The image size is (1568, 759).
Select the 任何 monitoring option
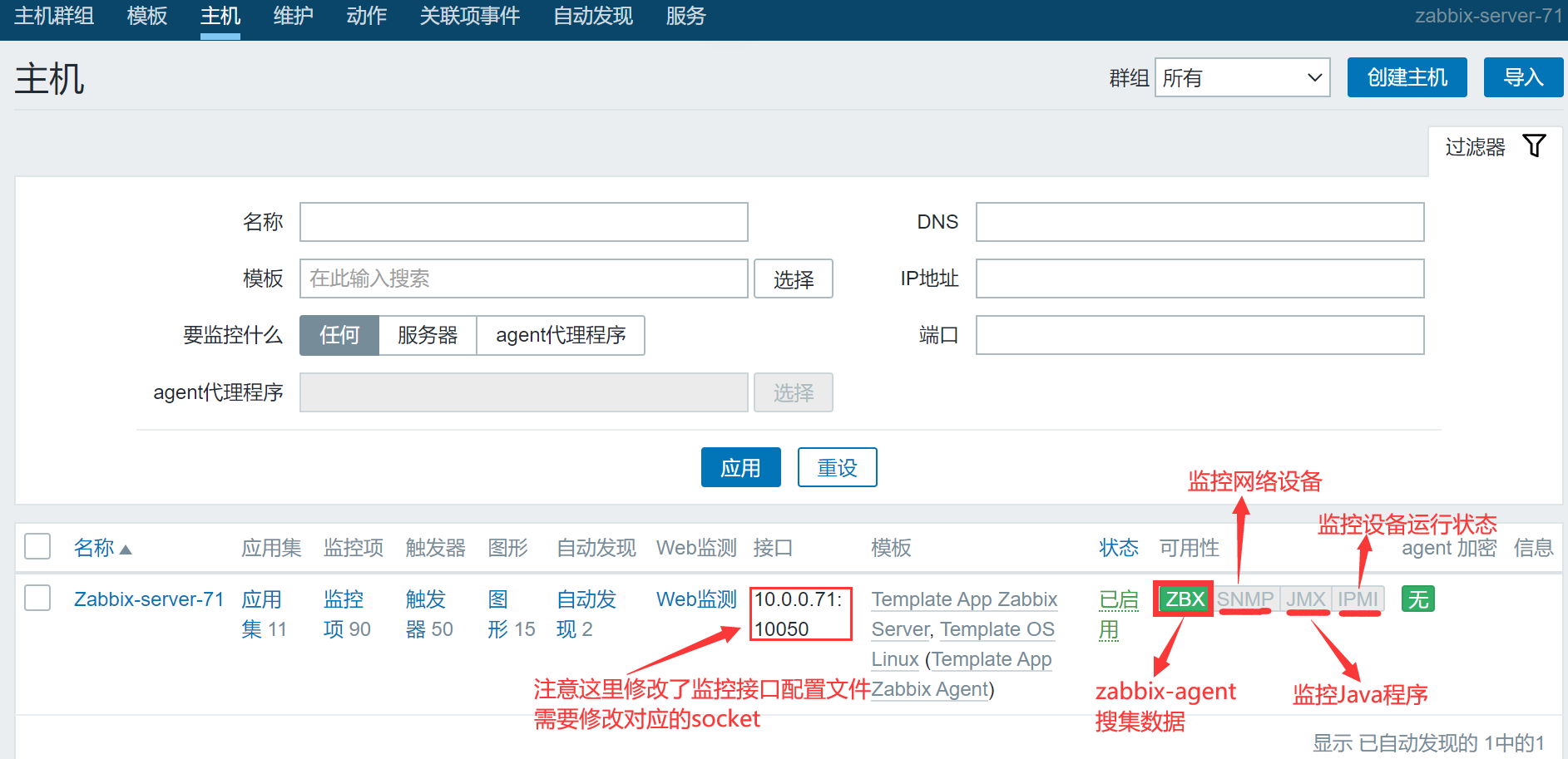tap(339, 335)
